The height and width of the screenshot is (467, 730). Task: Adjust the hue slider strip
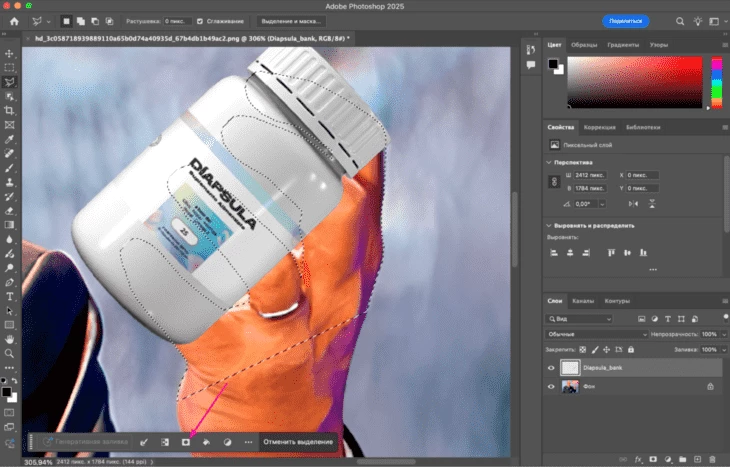[716, 82]
